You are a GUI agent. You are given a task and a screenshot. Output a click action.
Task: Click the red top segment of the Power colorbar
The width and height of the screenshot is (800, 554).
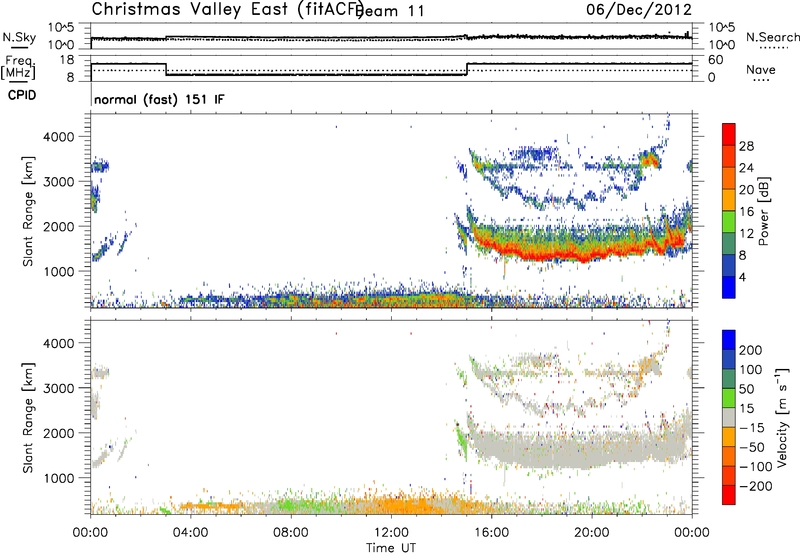click(x=729, y=135)
